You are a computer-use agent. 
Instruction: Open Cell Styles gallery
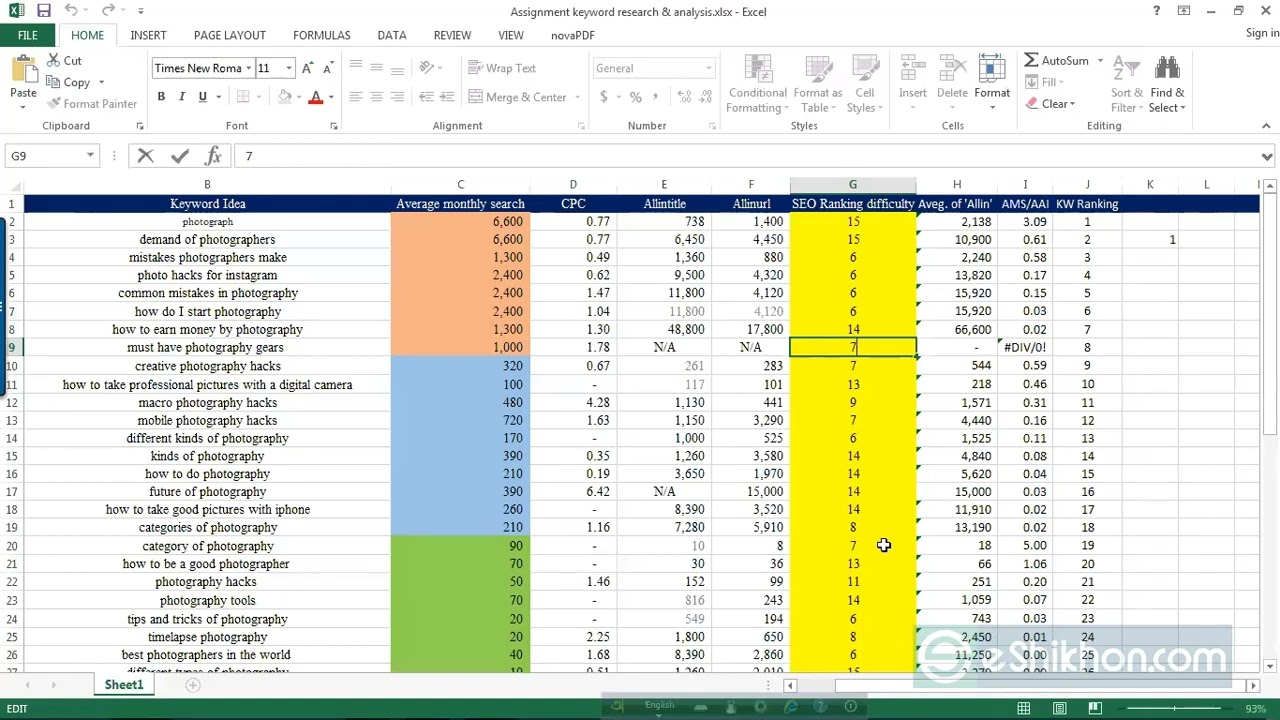(x=864, y=85)
